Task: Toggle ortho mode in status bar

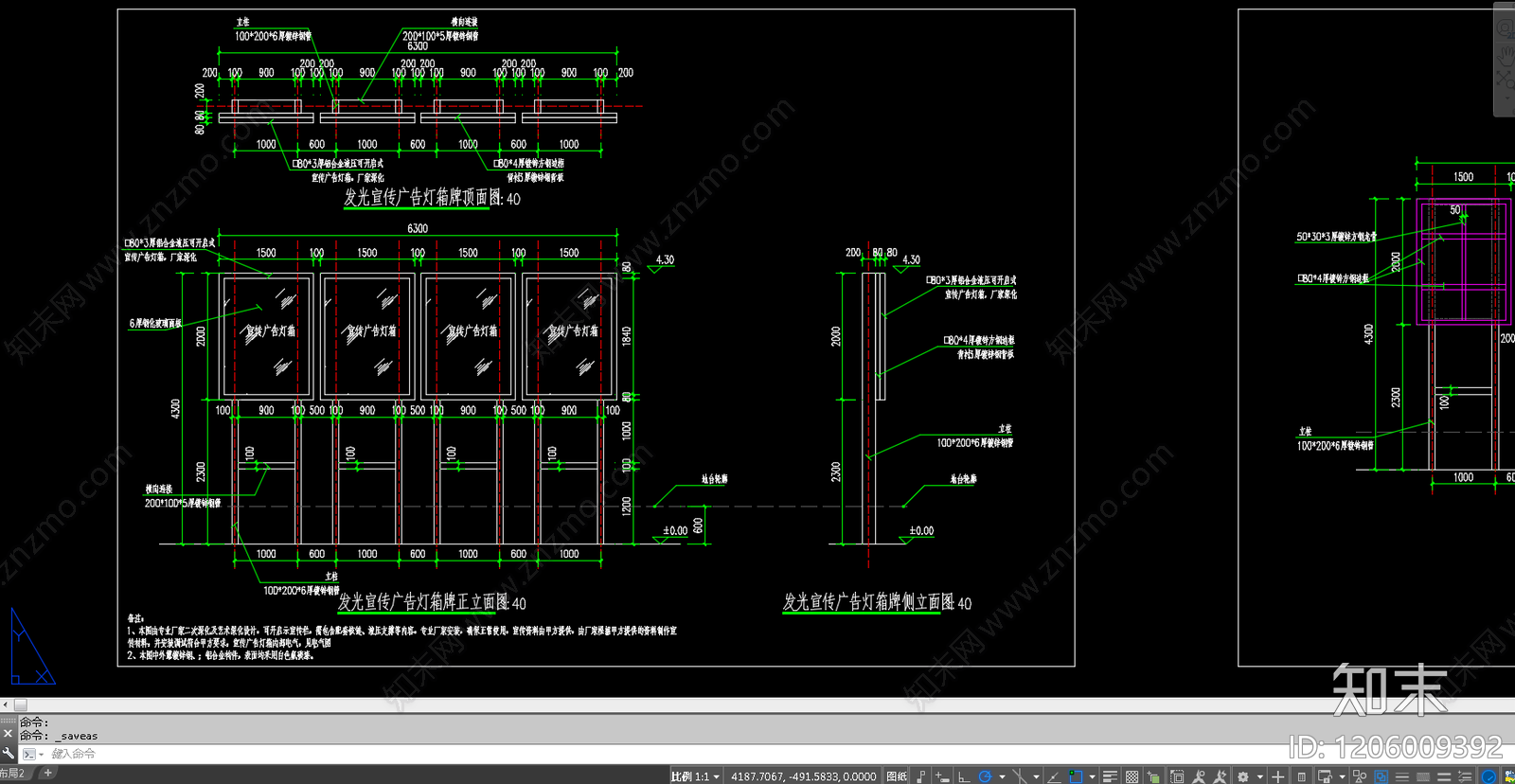Action: [964, 776]
